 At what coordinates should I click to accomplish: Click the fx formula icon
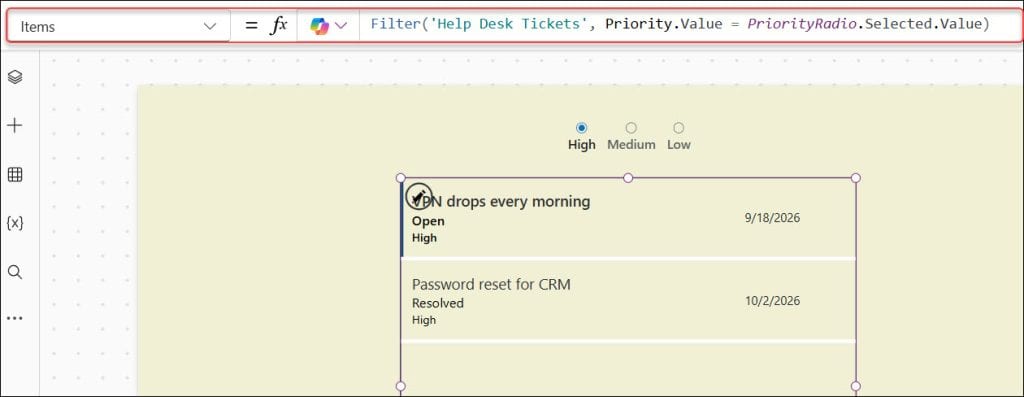coord(279,25)
